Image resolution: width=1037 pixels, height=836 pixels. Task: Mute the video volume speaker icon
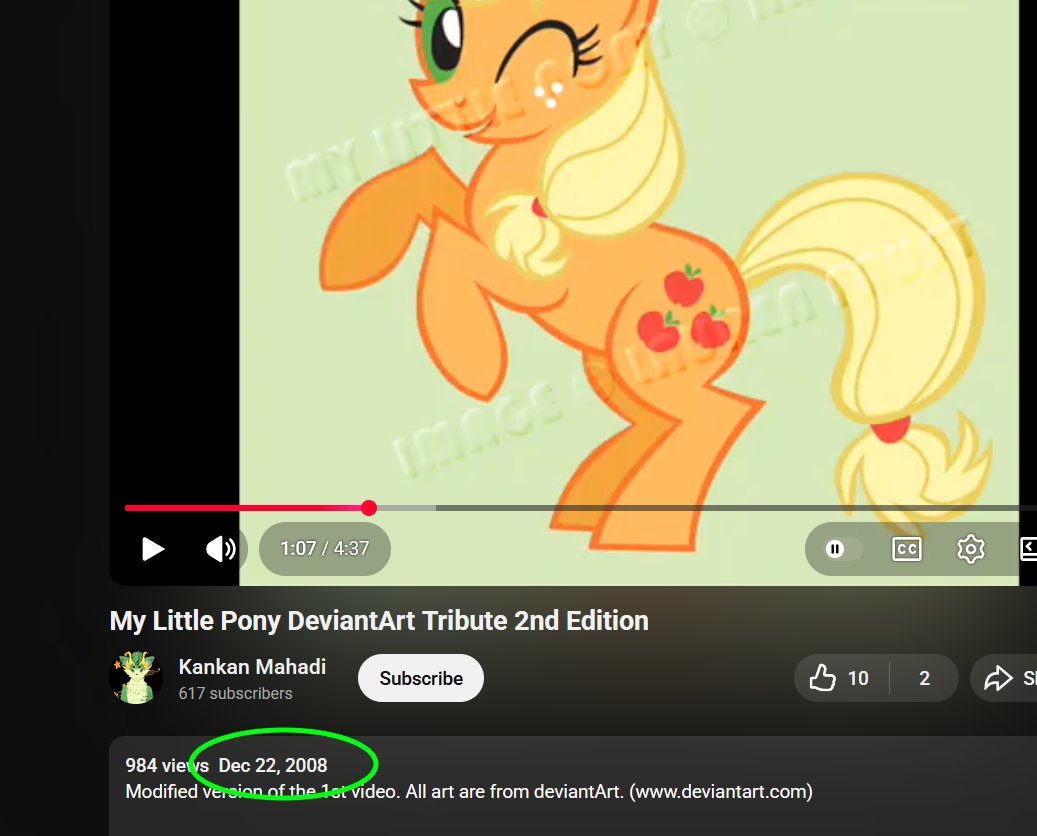[x=220, y=549]
